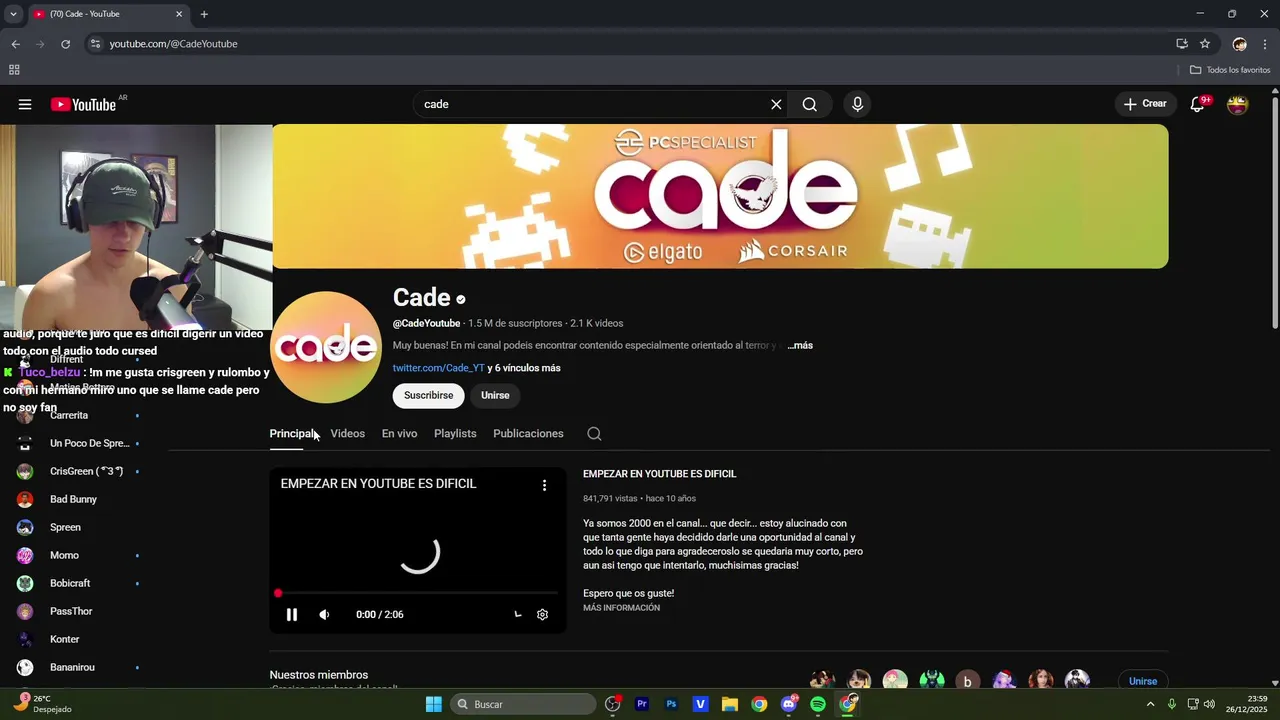This screenshot has width=1280, height=720.
Task: Open Spreen in subscriptions list
Action: point(65,527)
